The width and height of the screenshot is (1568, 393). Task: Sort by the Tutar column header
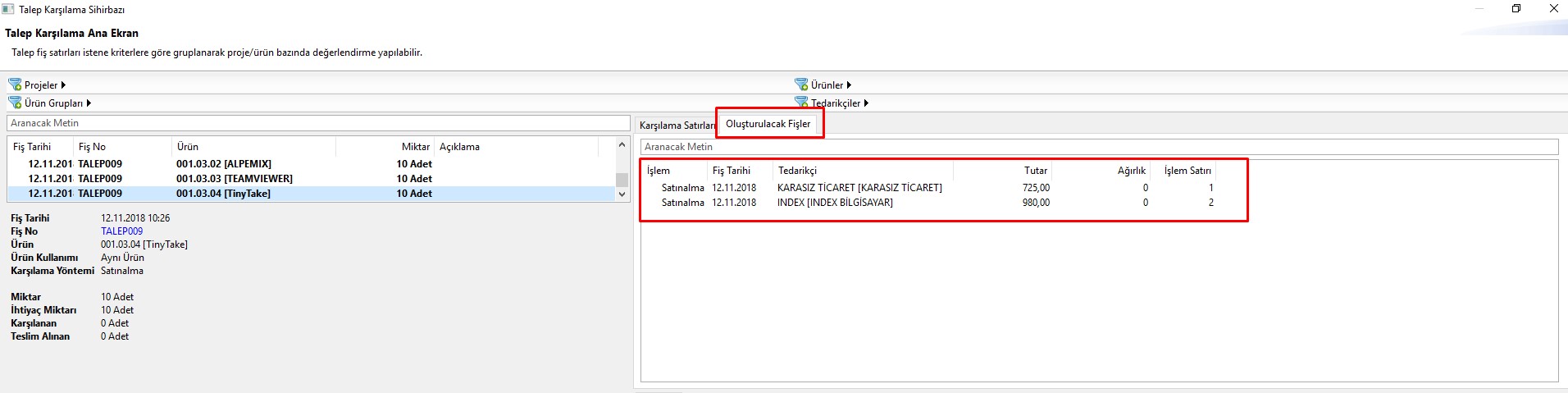click(1035, 171)
